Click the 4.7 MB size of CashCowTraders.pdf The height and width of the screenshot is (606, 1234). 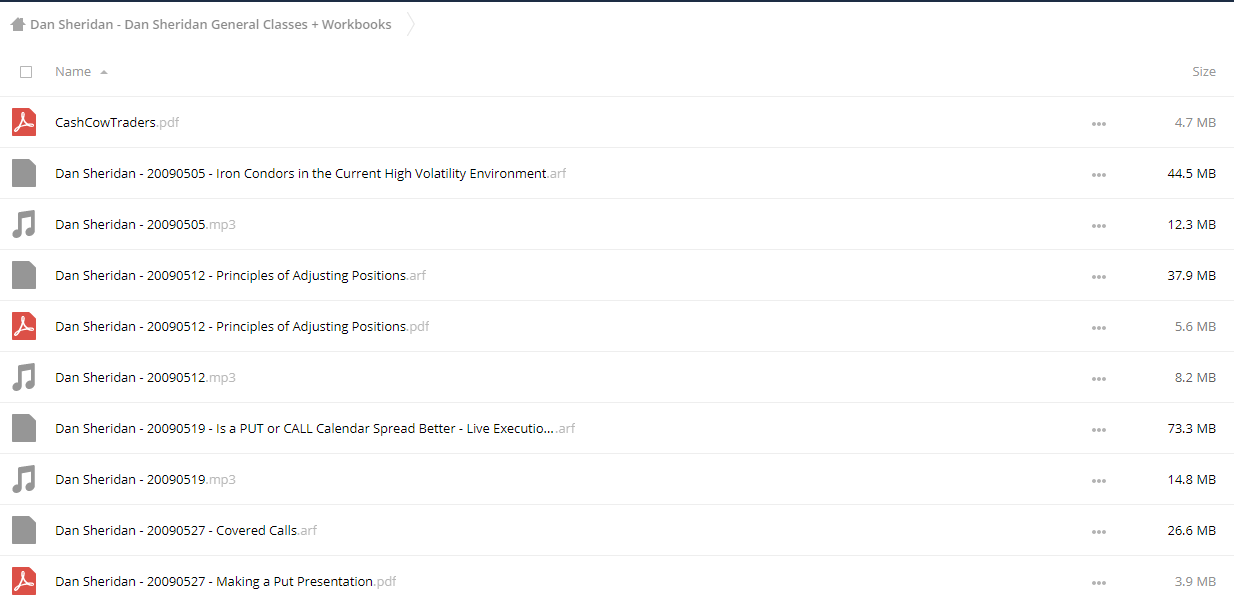tap(1195, 123)
